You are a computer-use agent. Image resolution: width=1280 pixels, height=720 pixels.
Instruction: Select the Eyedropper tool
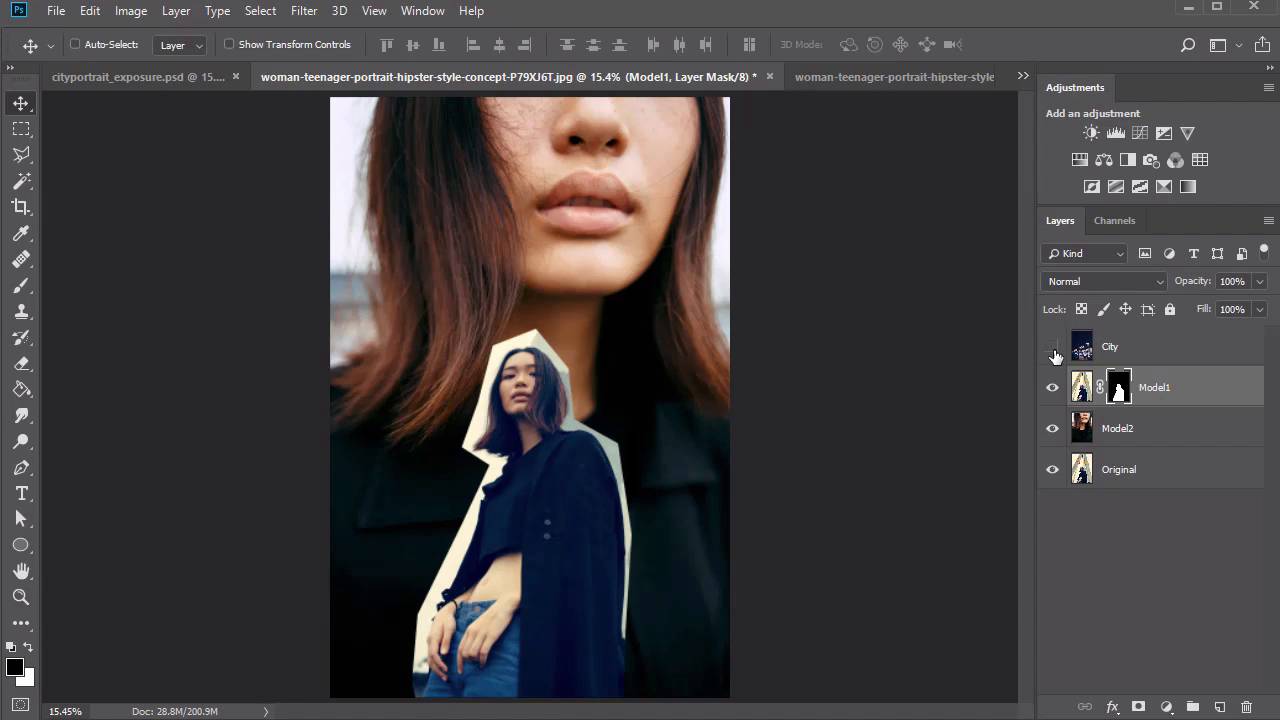point(21,233)
